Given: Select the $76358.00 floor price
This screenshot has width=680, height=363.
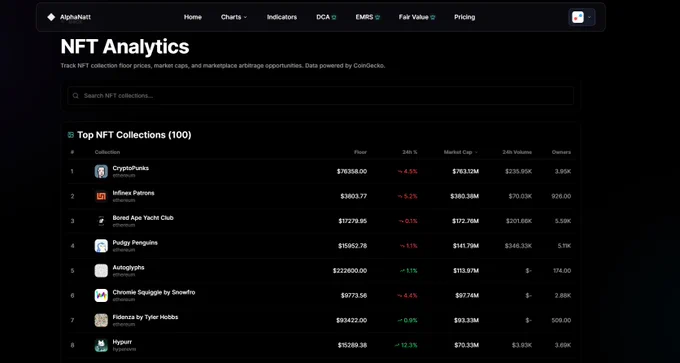Looking at the screenshot, I should (352, 171).
